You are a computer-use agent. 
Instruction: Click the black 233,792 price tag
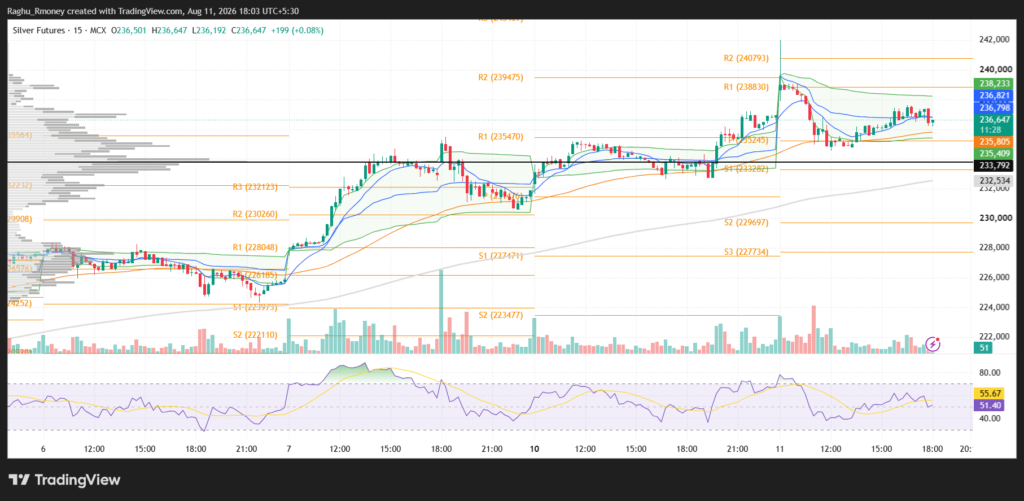pyautogui.click(x=991, y=166)
